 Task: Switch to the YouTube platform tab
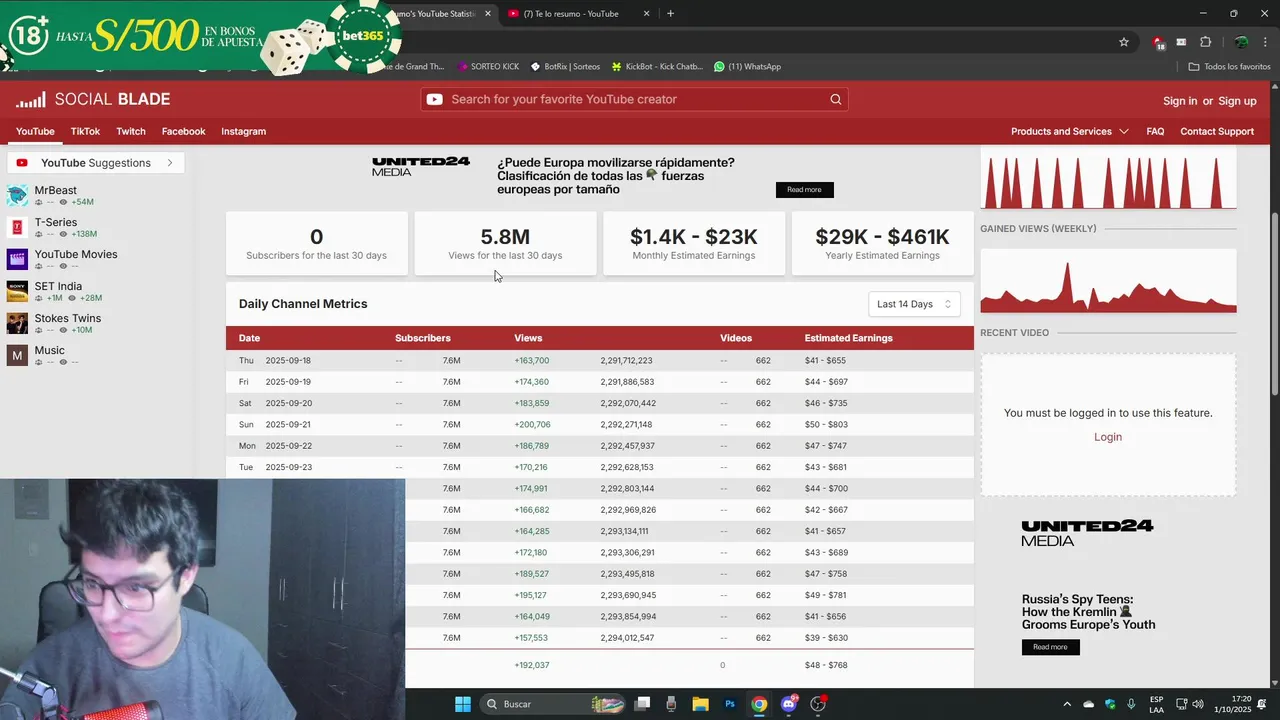35,131
